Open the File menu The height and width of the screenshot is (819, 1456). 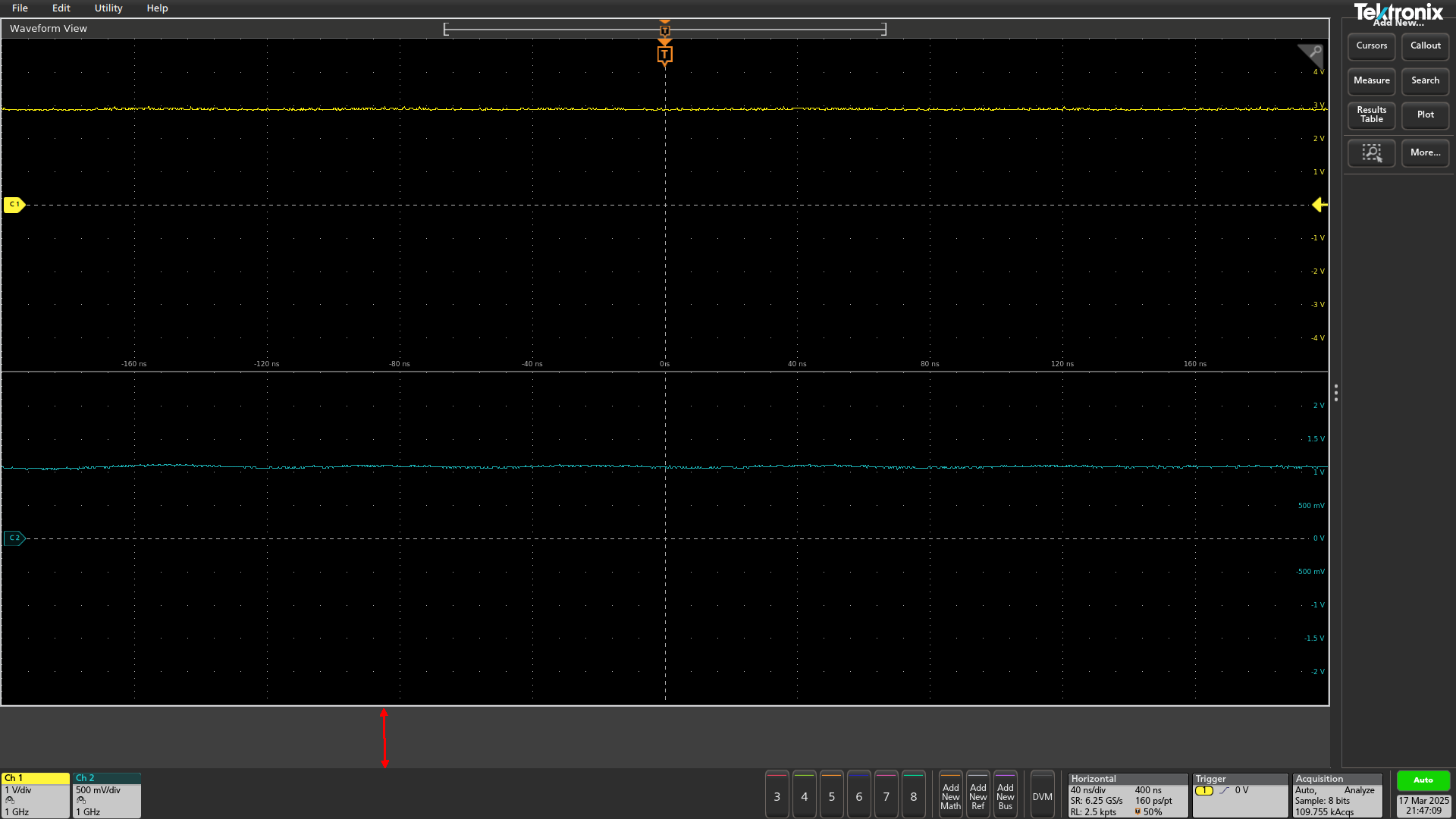[x=20, y=8]
